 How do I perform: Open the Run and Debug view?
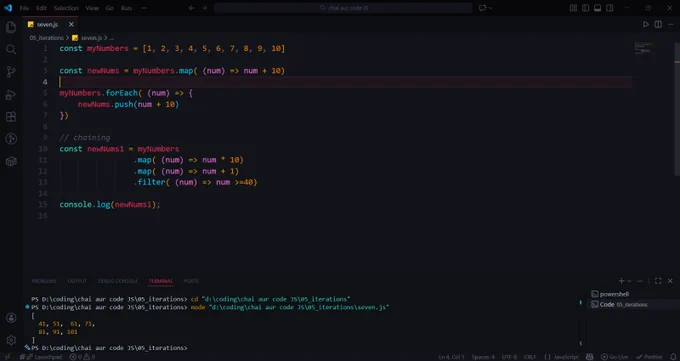pos(11,95)
